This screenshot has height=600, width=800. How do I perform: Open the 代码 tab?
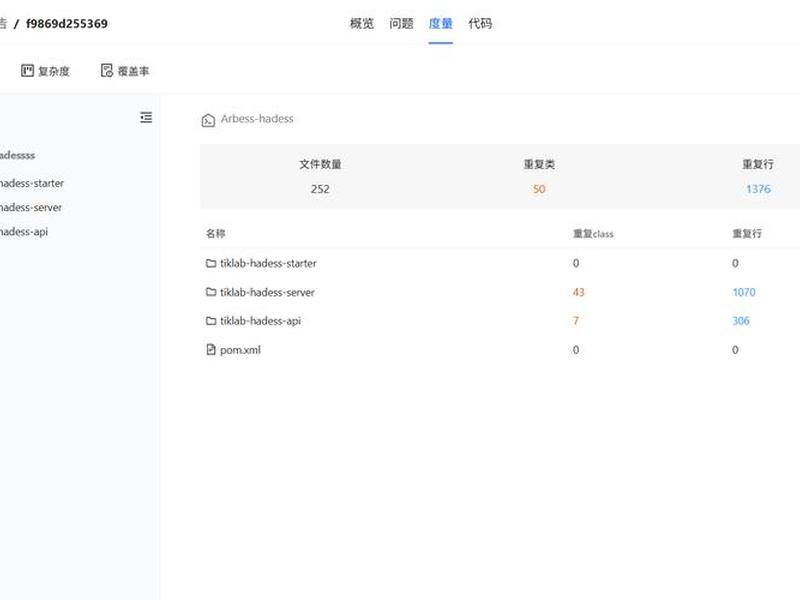[x=480, y=23]
